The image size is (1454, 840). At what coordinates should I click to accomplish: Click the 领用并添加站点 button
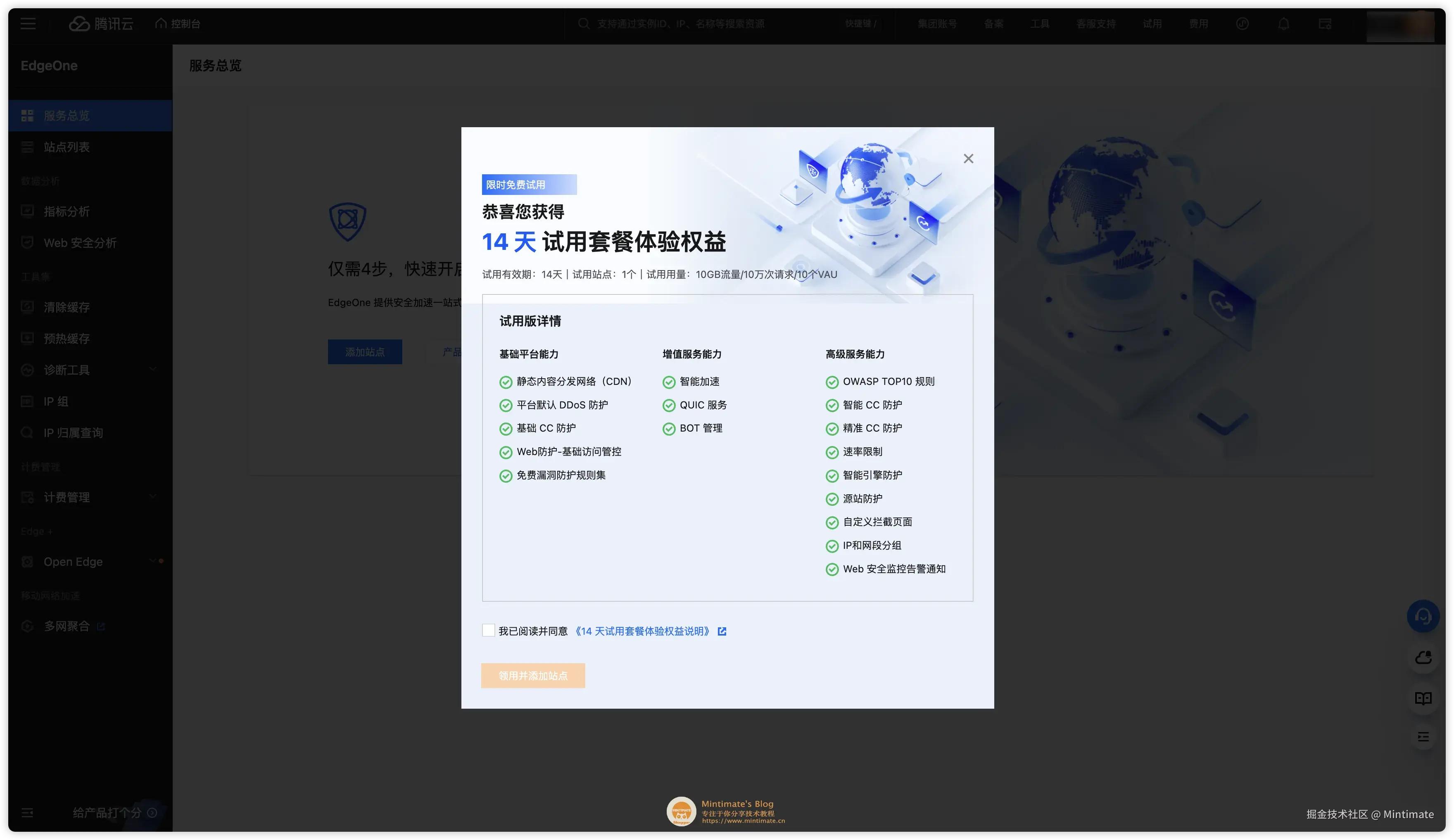click(x=532, y=675)
